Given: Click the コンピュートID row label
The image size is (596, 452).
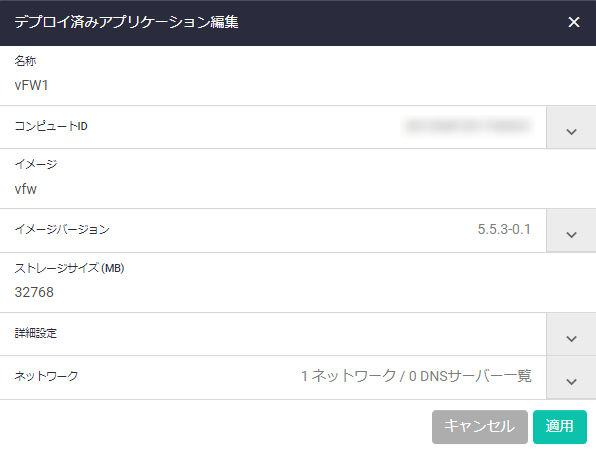Looking at the screenshot, I should click(51, 126).
